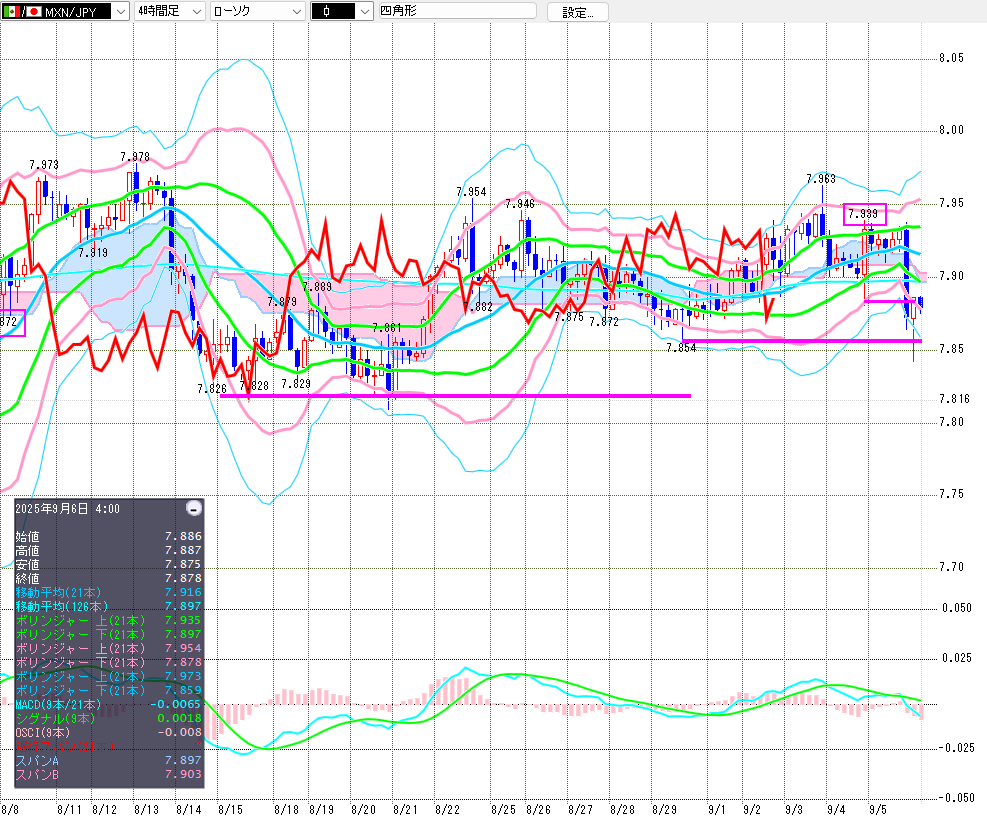Click the スパンB label

click(37, 774)
